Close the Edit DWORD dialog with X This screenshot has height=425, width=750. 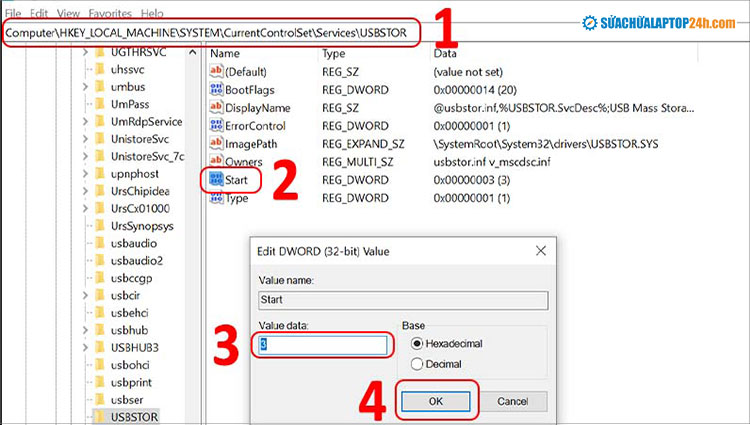[x=540, y=251]
